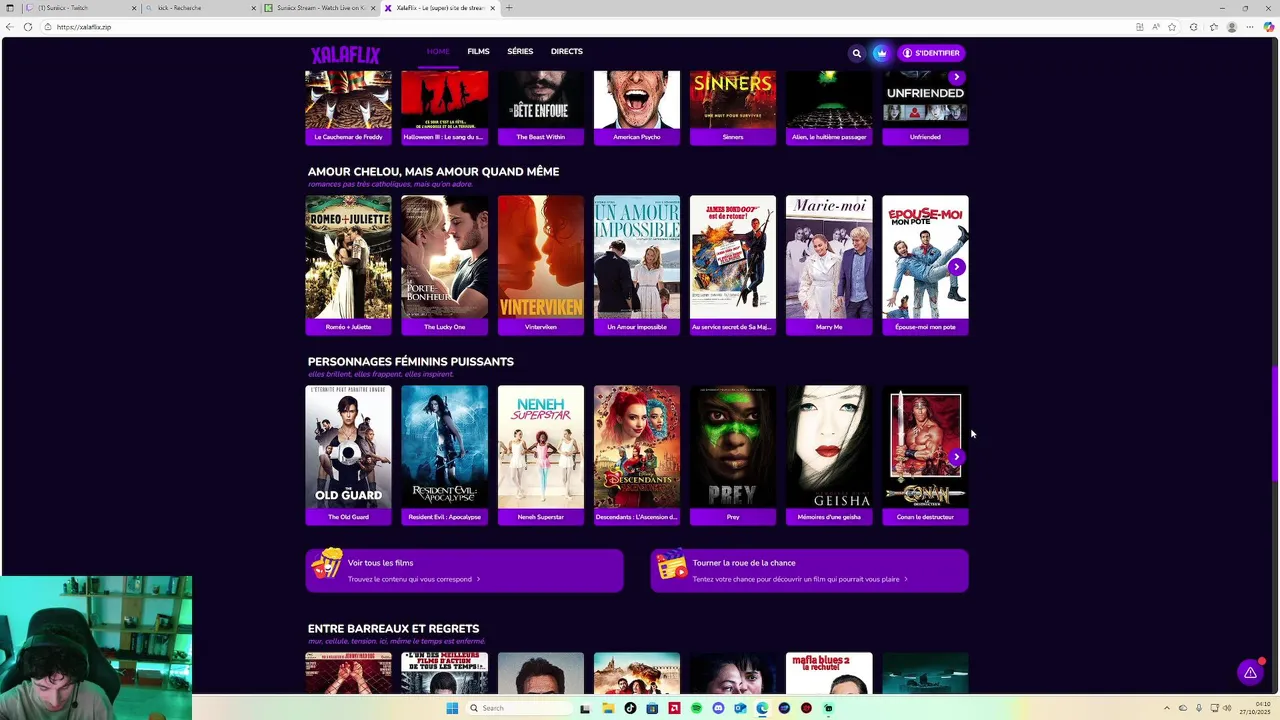1280x720 pixels.
Task: Click the warning triangle button at bottom right
Action: [x=1250, y=673]
